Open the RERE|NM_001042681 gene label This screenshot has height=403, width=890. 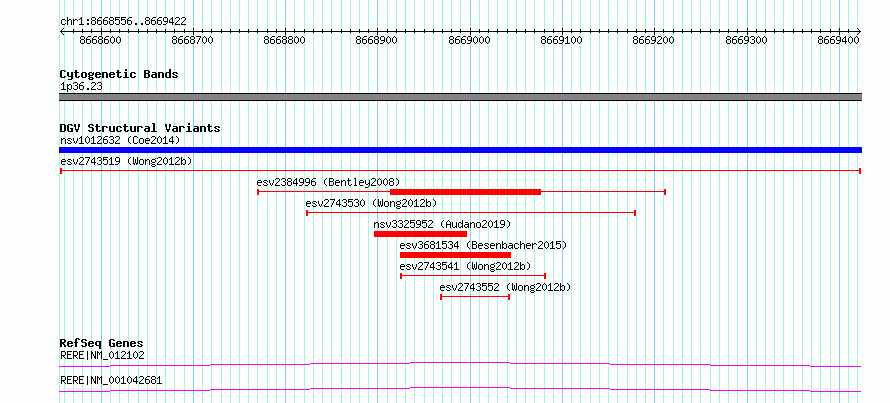point(111,380)
